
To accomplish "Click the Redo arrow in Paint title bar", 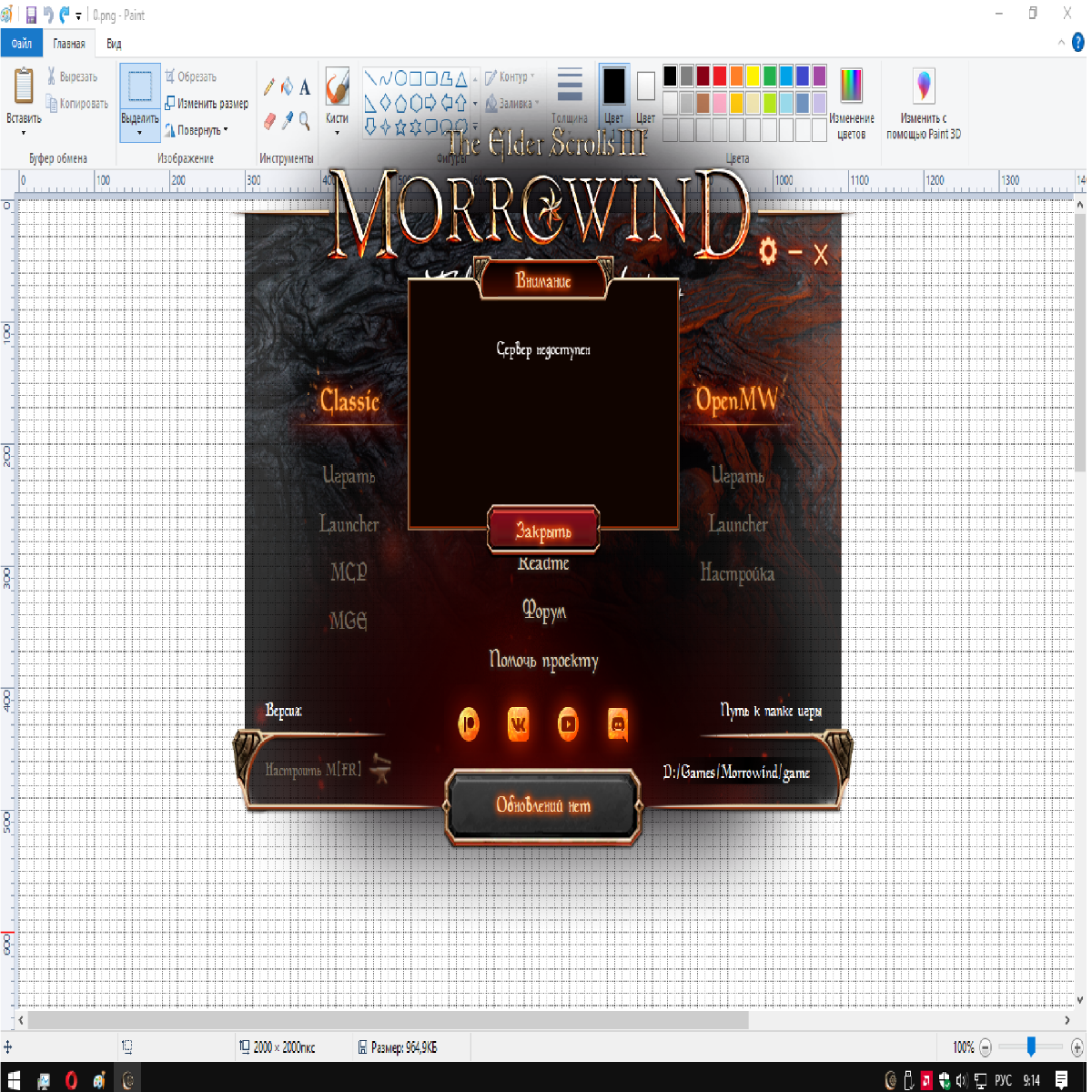I will click(x=65, y=15).
